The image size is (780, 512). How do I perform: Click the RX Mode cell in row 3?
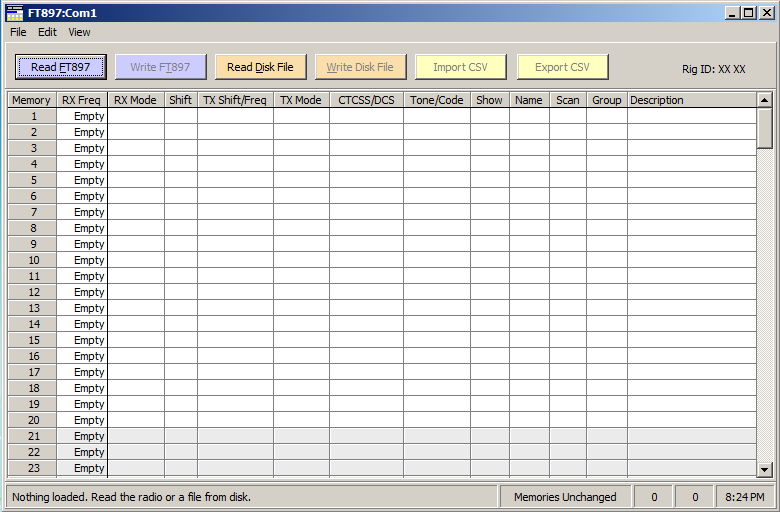136,148
